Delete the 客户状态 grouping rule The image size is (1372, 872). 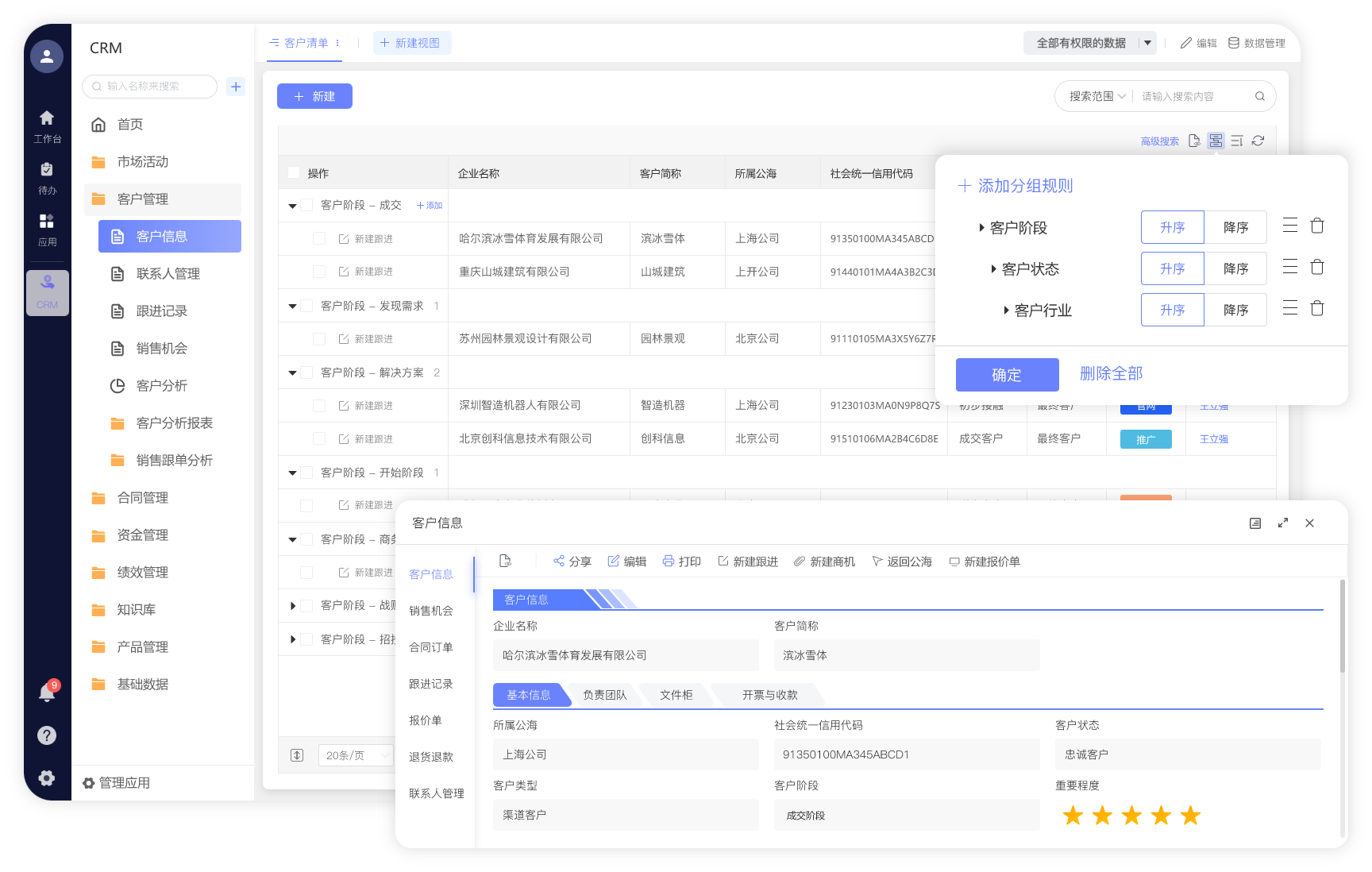(x=1316, y=268)
